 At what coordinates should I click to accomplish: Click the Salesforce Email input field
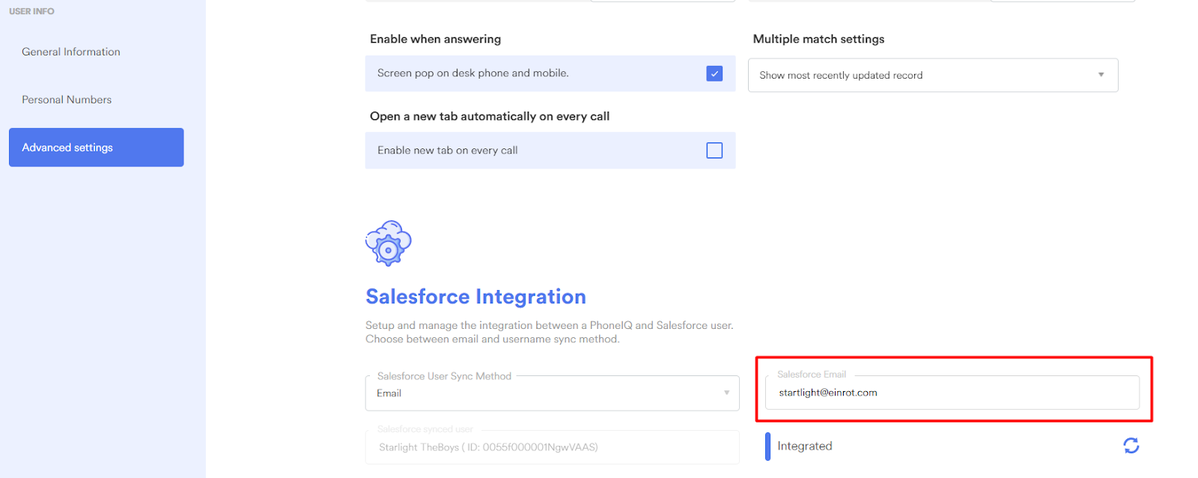[950, 393]
